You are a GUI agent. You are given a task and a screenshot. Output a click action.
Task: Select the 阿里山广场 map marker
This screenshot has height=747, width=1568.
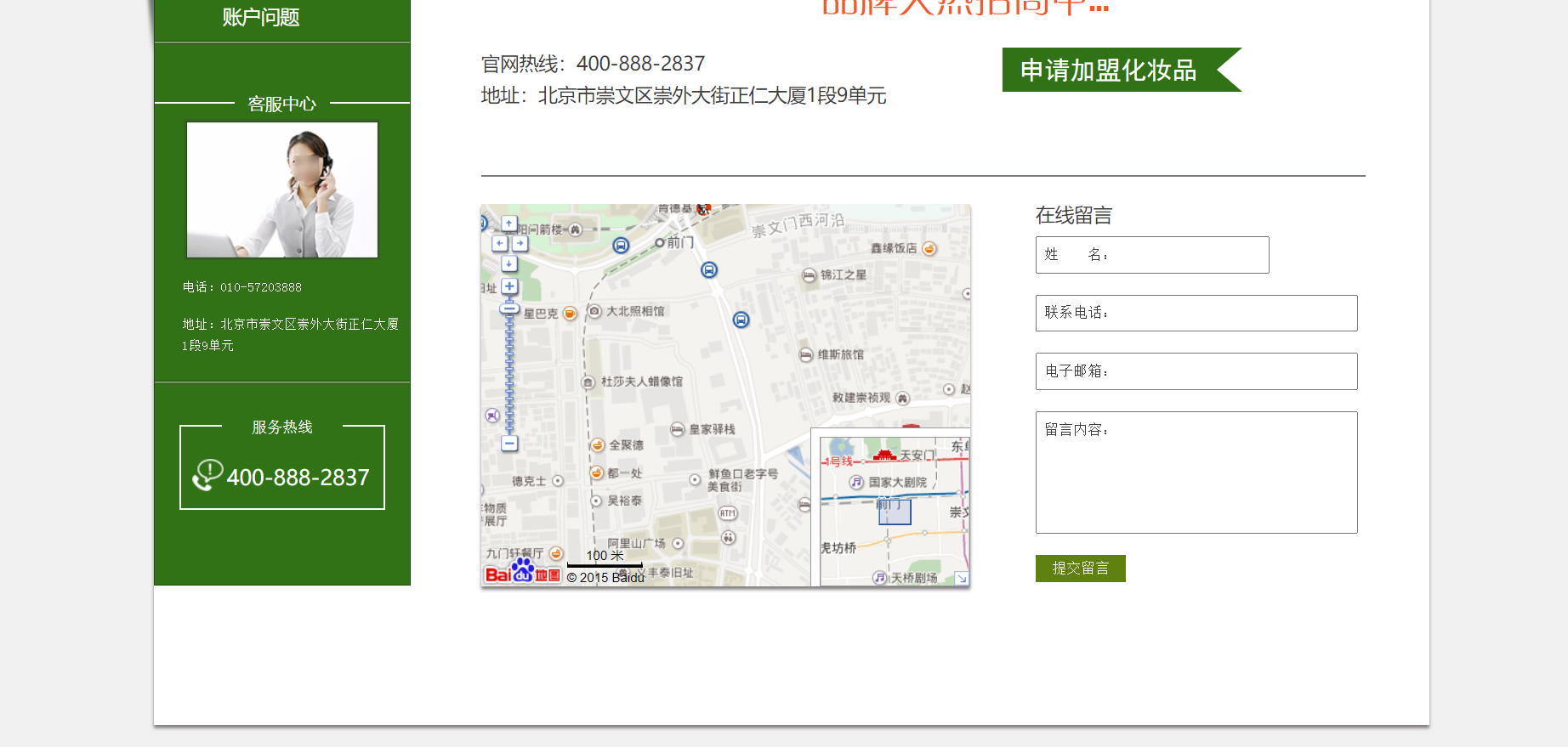tap(678, 543)
